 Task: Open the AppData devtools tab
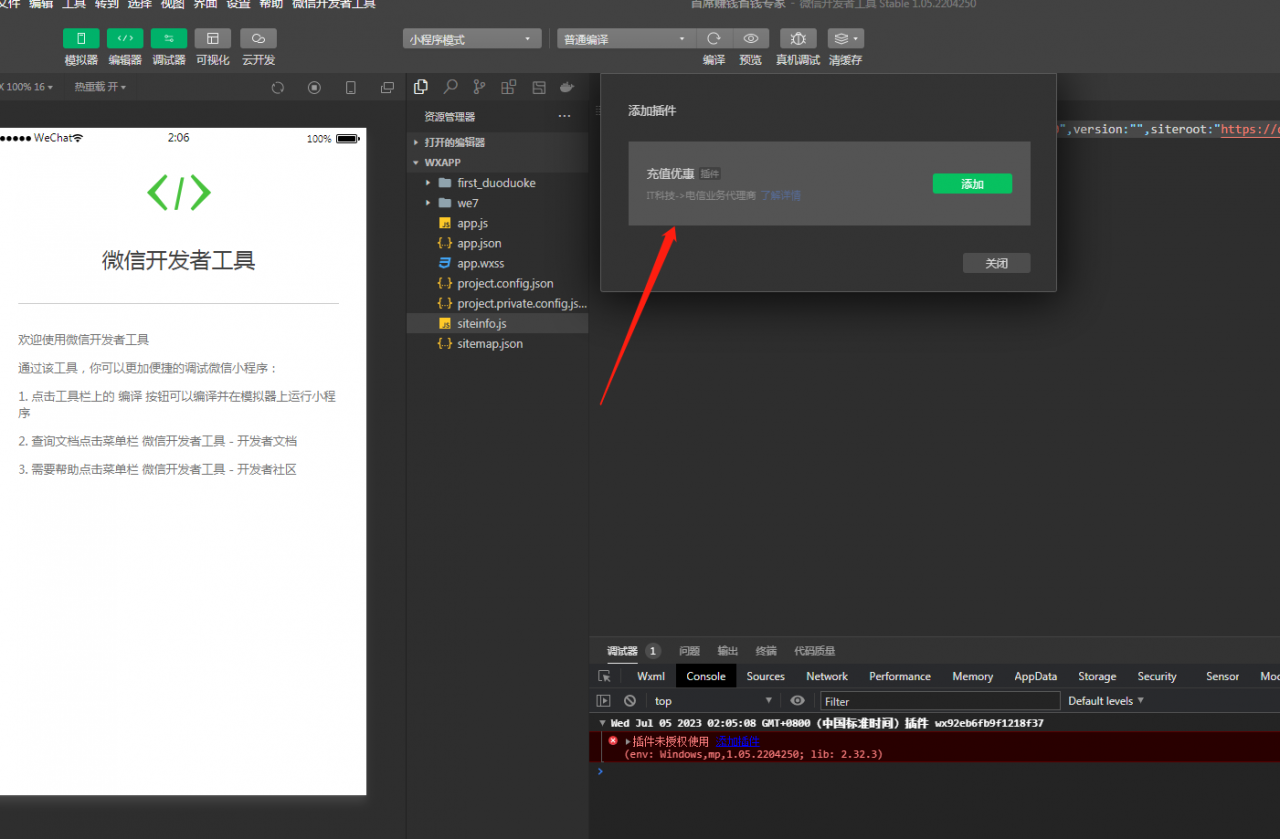1036,676
